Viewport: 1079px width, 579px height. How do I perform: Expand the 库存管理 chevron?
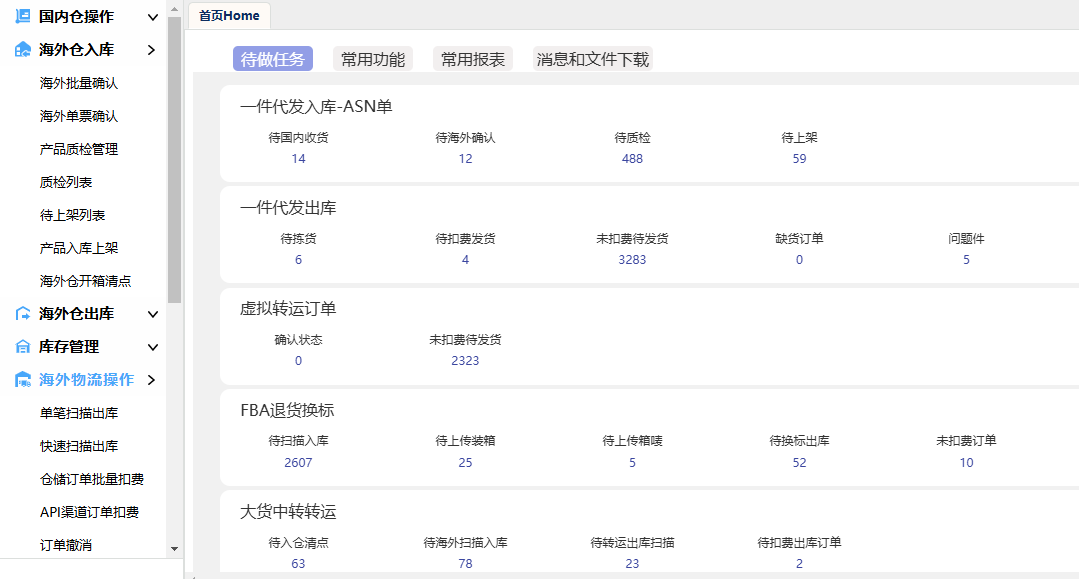[152, 347]
